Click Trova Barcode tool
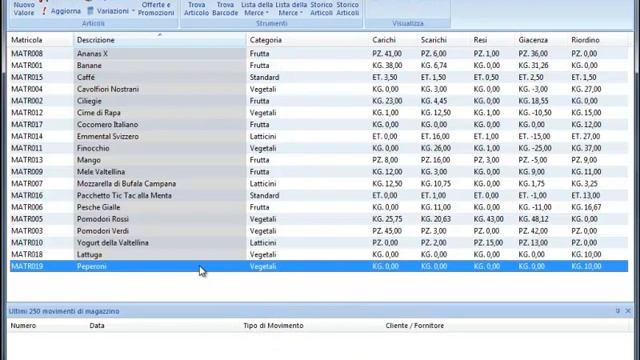Image resolution: width=640 pixels, height=360 pixels. pyautogui.click(x=225, y=9)
